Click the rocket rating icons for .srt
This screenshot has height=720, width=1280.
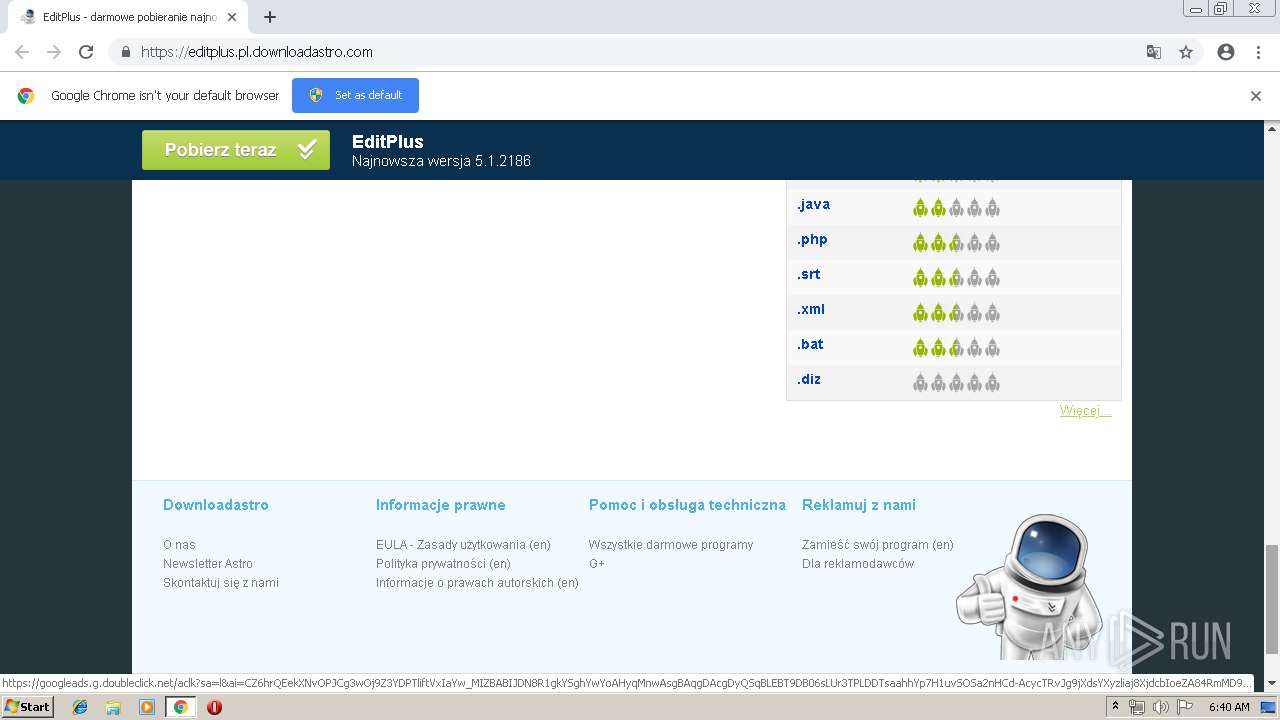click(956, 277)
